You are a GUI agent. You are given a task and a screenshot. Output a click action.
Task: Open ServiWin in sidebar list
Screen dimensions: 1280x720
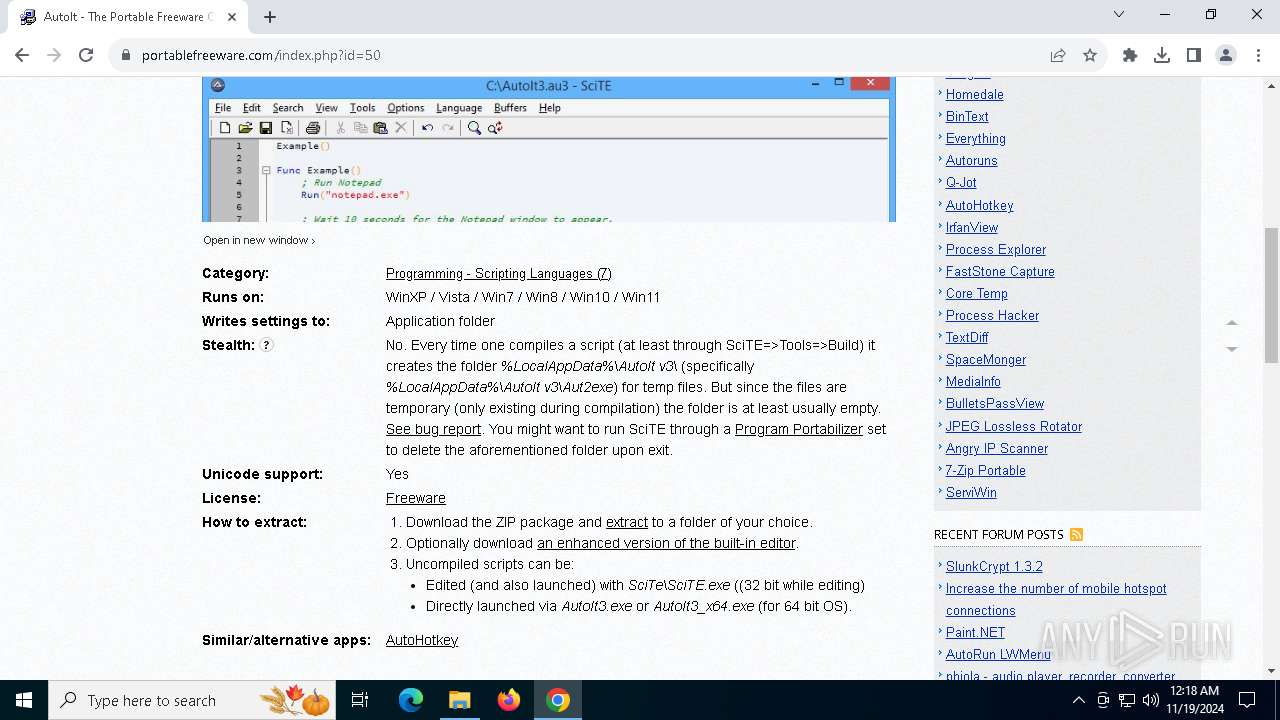tap(971, 492)
